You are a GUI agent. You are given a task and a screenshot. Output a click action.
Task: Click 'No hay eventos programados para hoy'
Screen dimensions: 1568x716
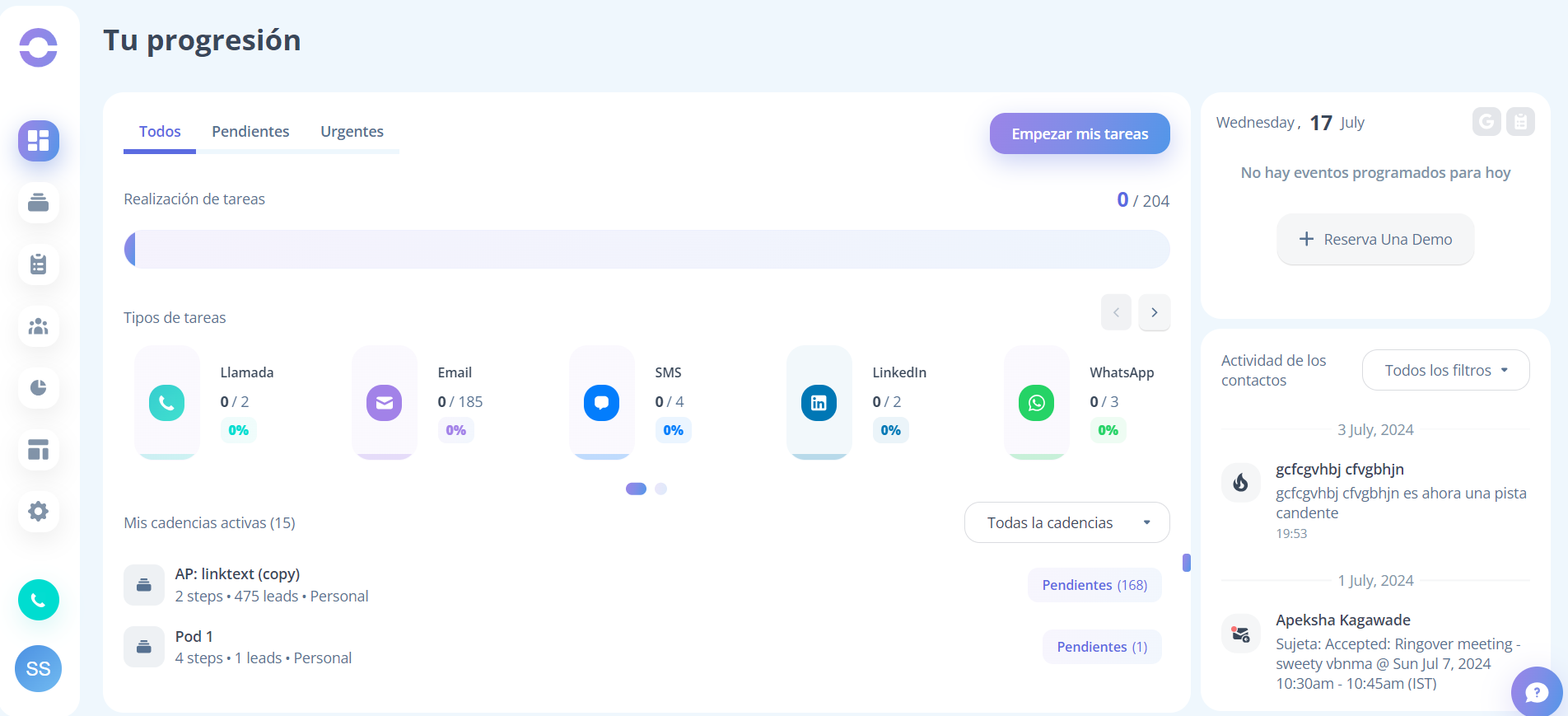(1375, 173)
